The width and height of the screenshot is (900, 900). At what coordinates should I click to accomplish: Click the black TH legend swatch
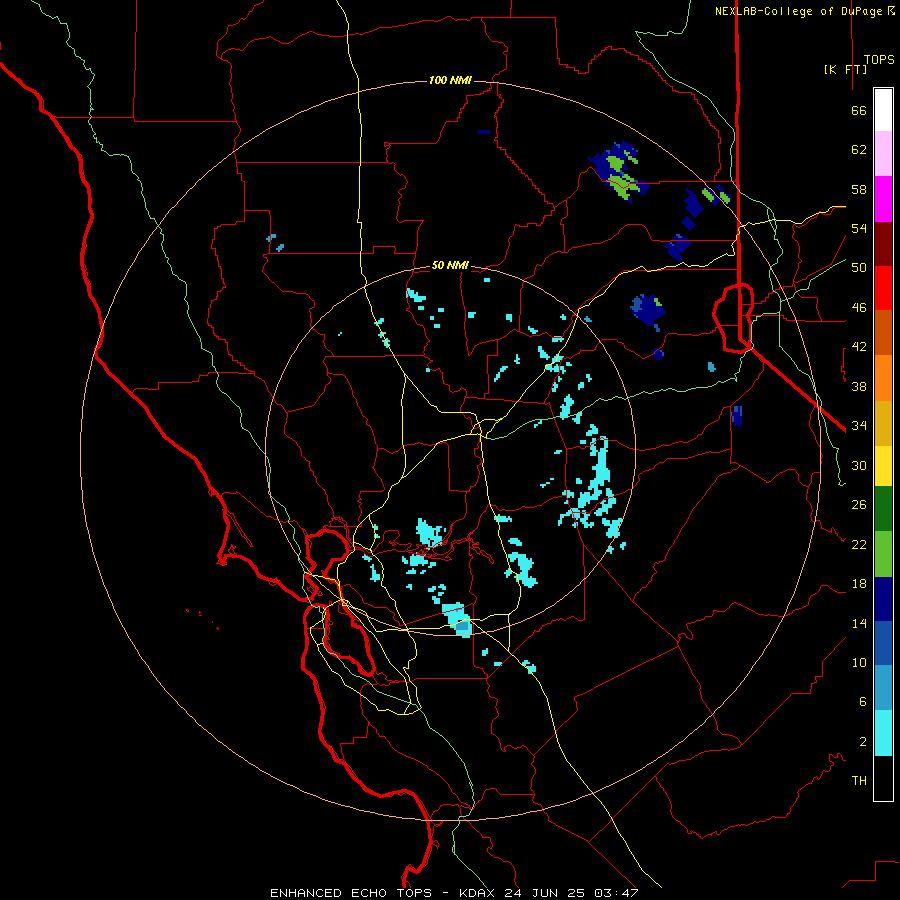click(x=883, y=778)
